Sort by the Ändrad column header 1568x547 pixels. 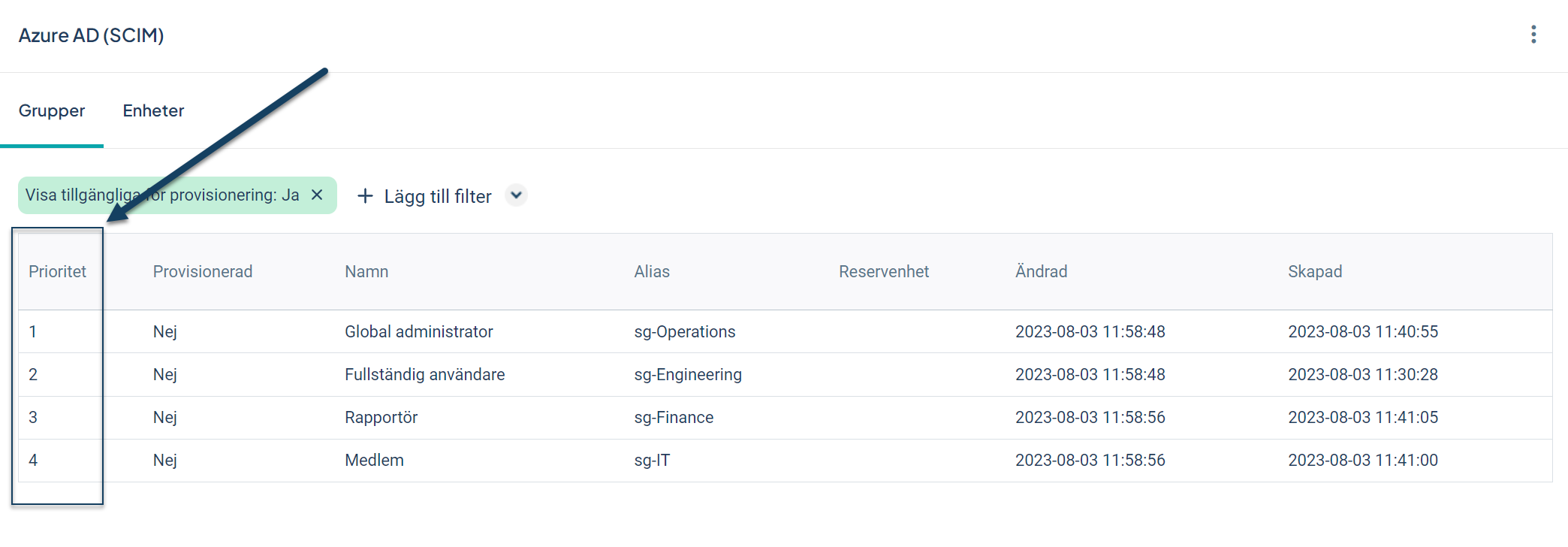click(x=1041, y=271)
